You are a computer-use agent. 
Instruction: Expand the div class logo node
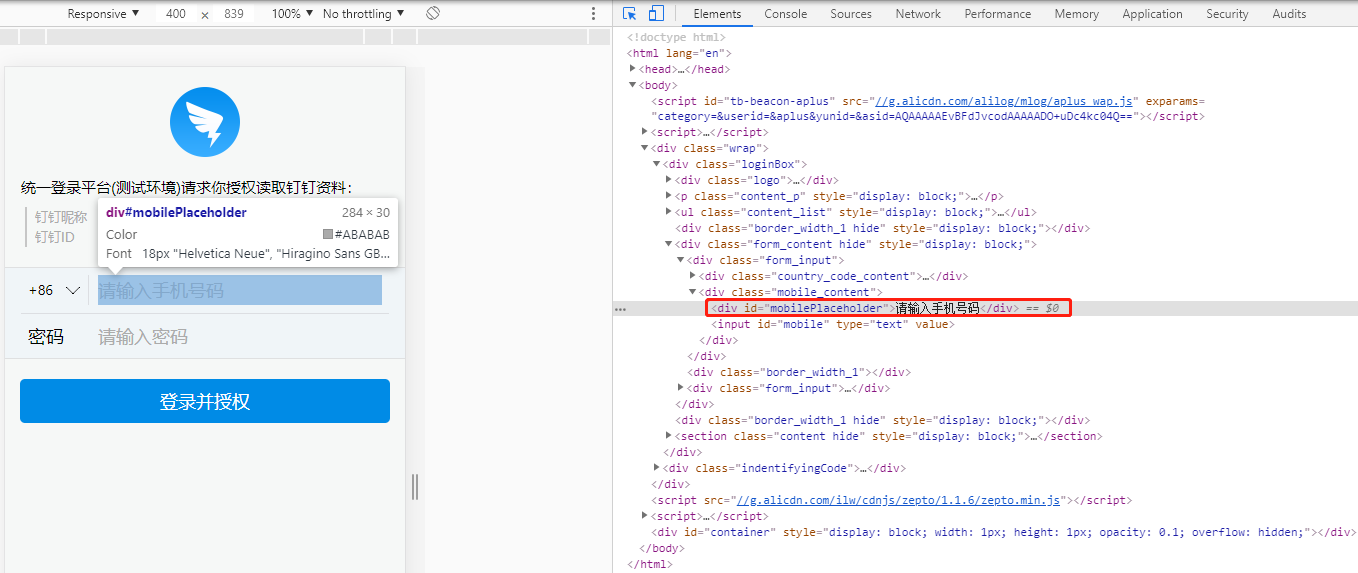(x=669, y=180)
